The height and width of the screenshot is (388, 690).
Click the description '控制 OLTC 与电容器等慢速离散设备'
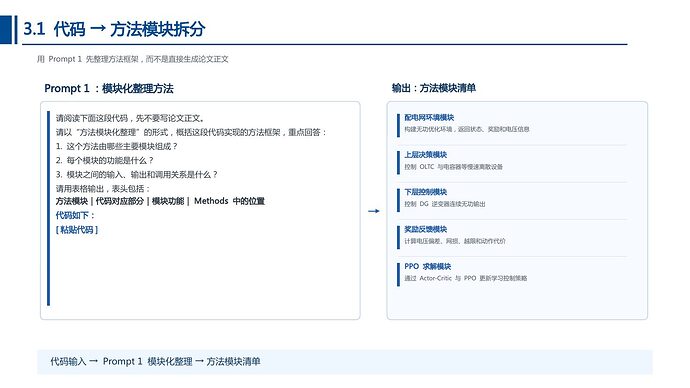(x=454, y=167)
